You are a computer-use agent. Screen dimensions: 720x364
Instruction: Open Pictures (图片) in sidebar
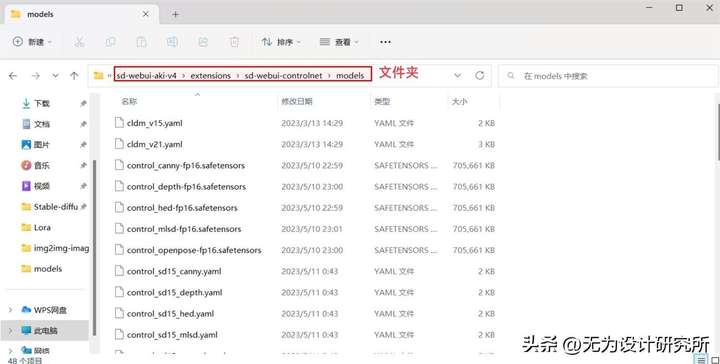[42, 145]
